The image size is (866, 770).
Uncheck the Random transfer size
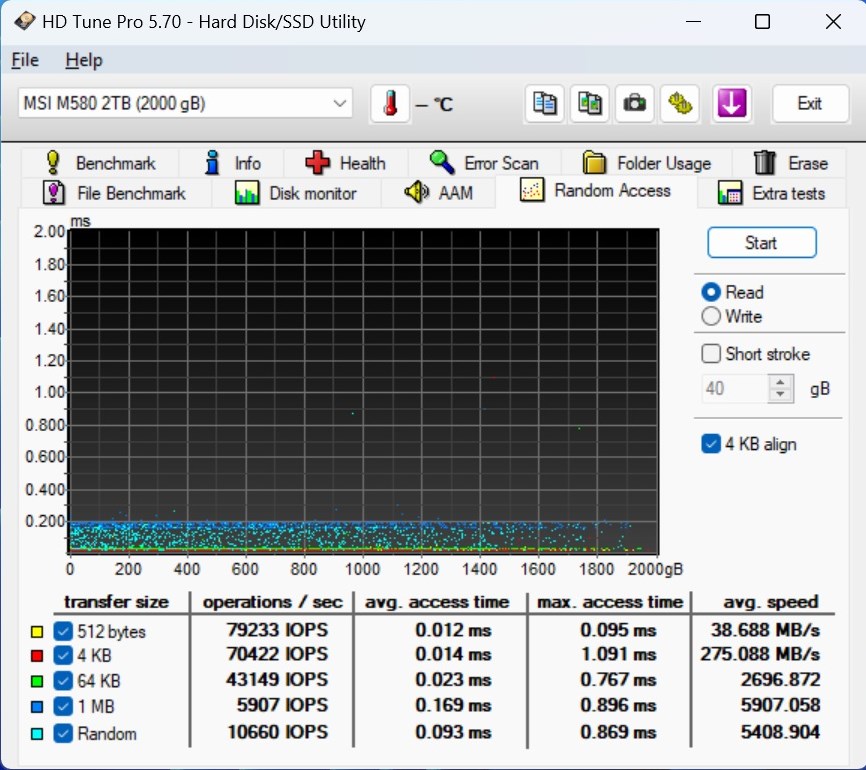[x=63, y=734]
